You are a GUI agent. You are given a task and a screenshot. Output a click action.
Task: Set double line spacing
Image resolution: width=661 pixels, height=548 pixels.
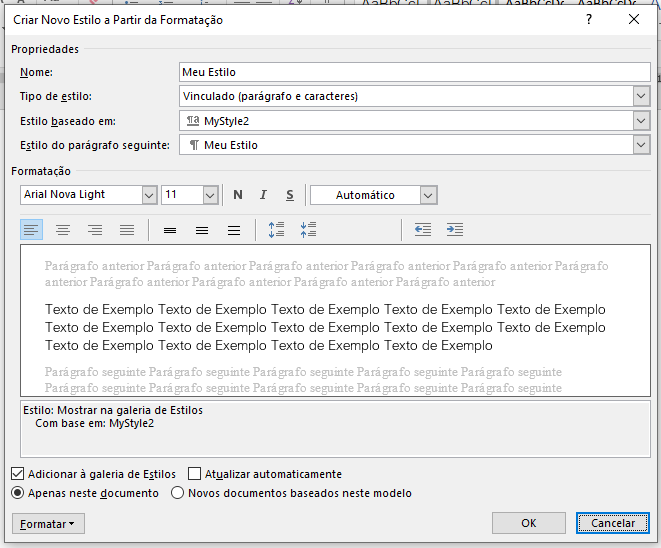pyautogui.click(x=234, y=230)
